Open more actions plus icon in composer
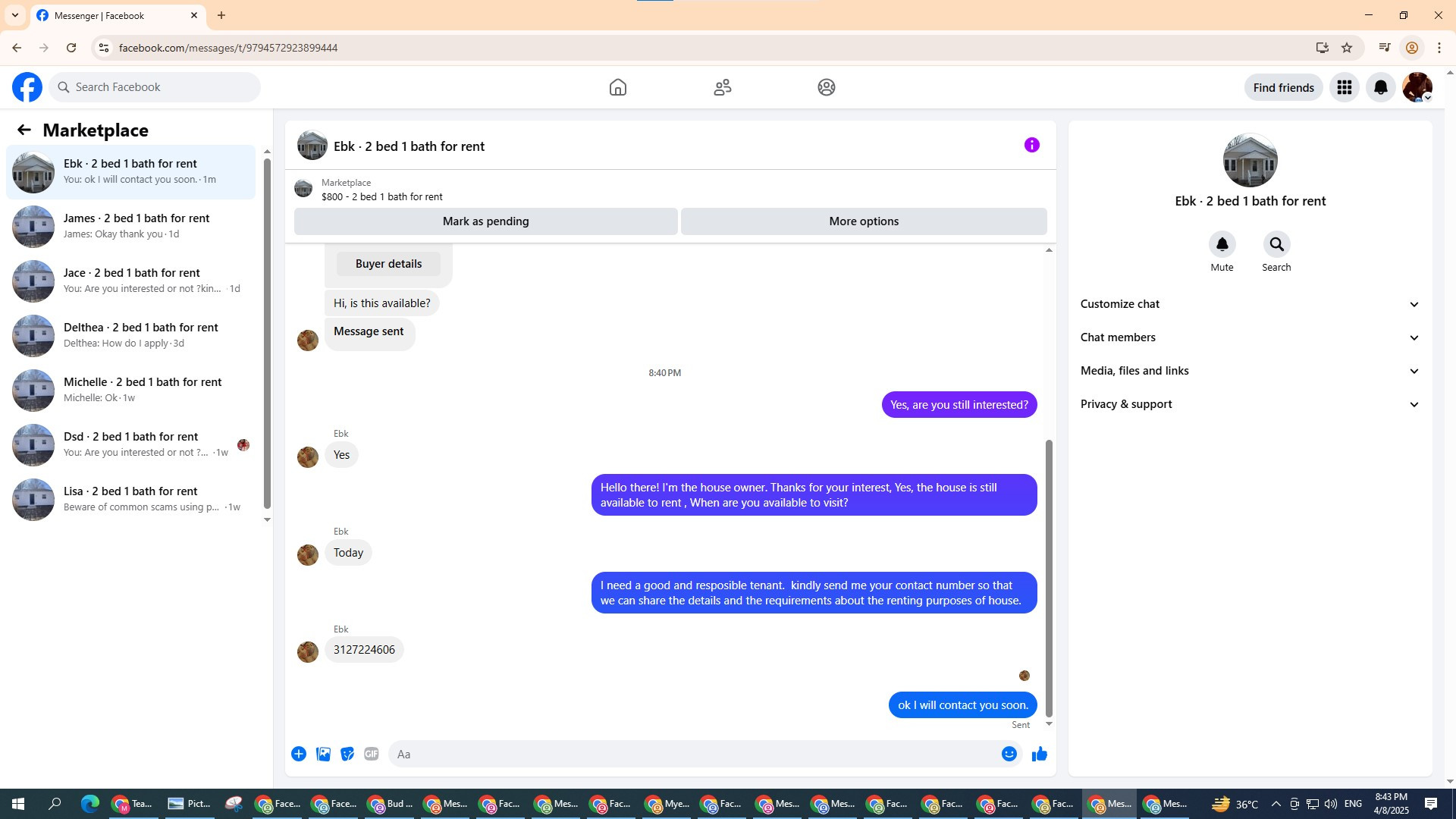This screenshot has width=1456, height=819. point(299,754)
